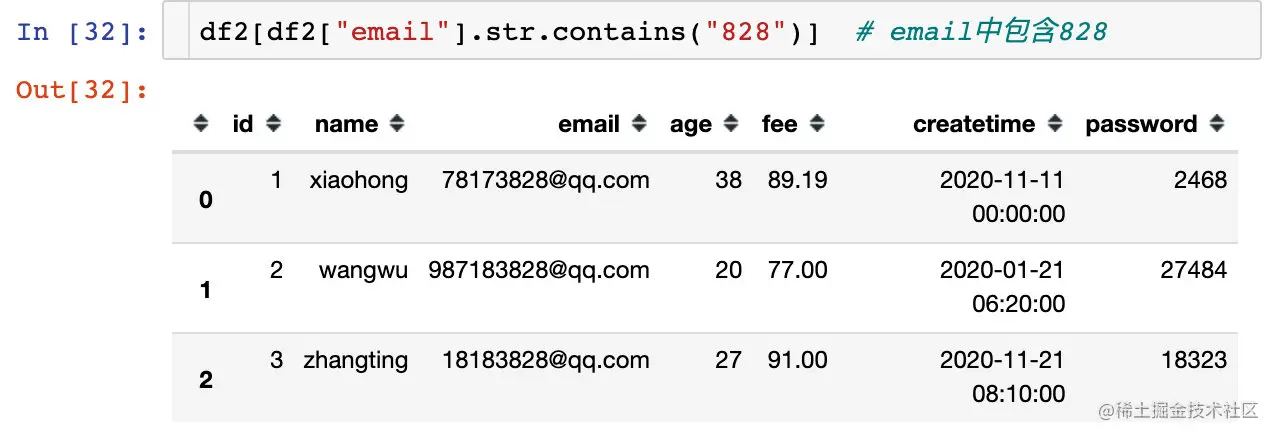Click the 78173828@qq.com email cell
The image size is (1274, 436).
click(x=545, y=180)
